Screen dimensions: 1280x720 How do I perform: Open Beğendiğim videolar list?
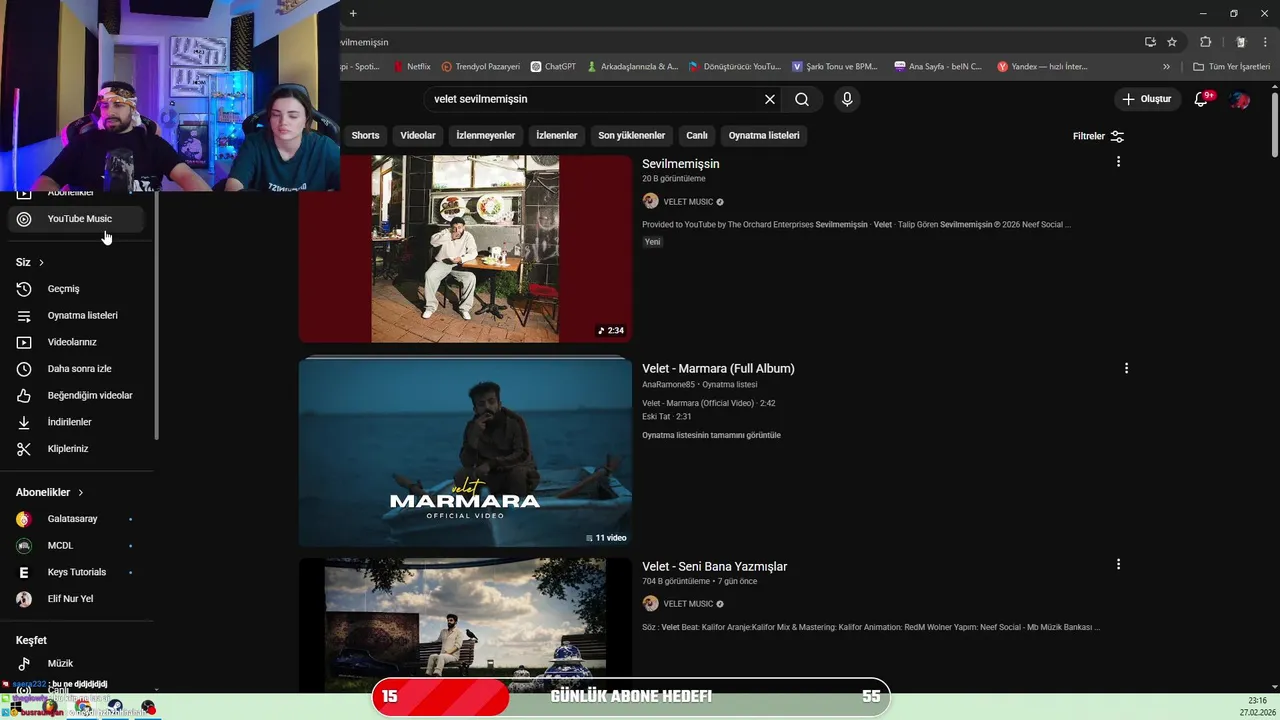tap(76, 395)
